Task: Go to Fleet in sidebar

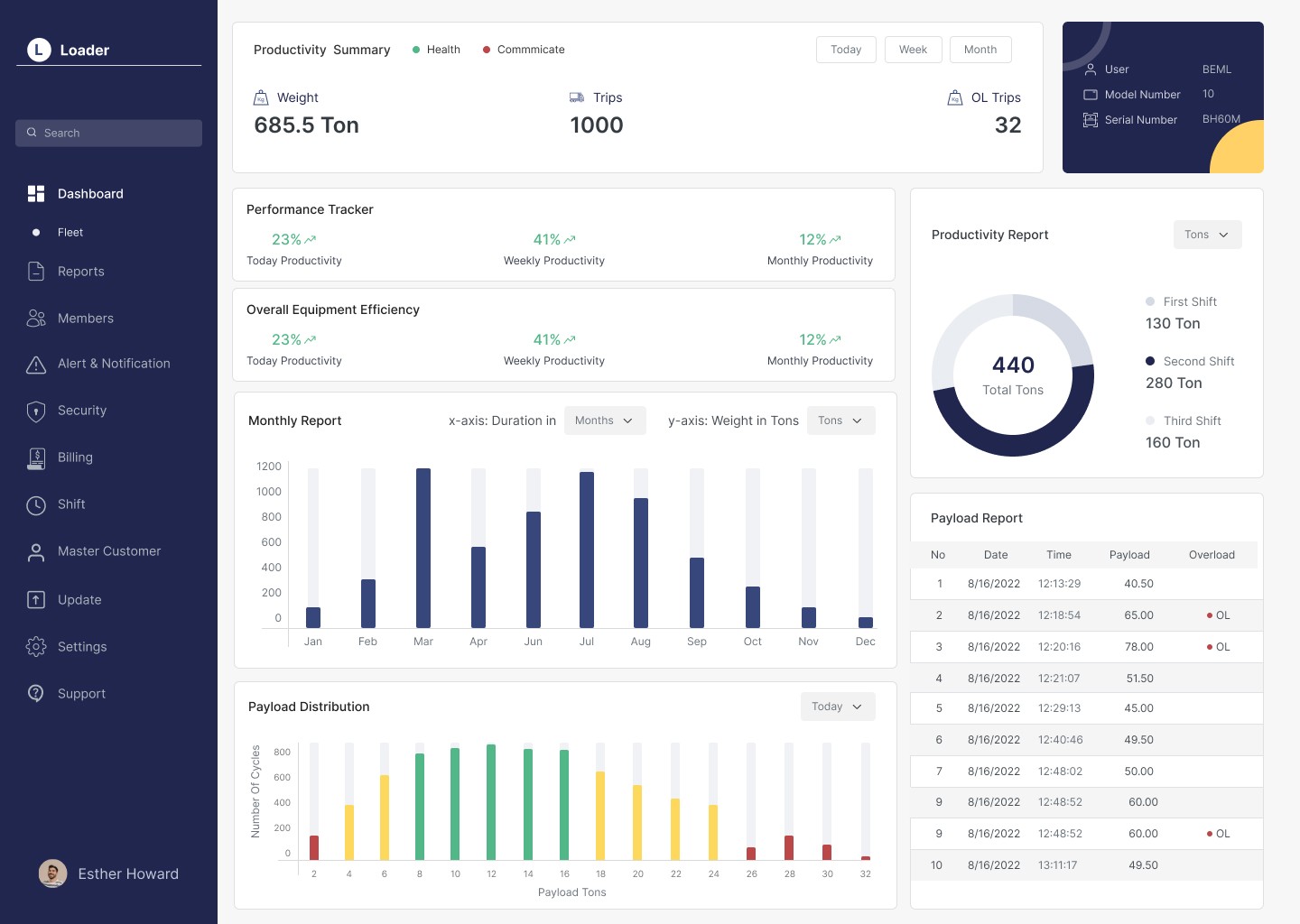Action: click(70, 232)
